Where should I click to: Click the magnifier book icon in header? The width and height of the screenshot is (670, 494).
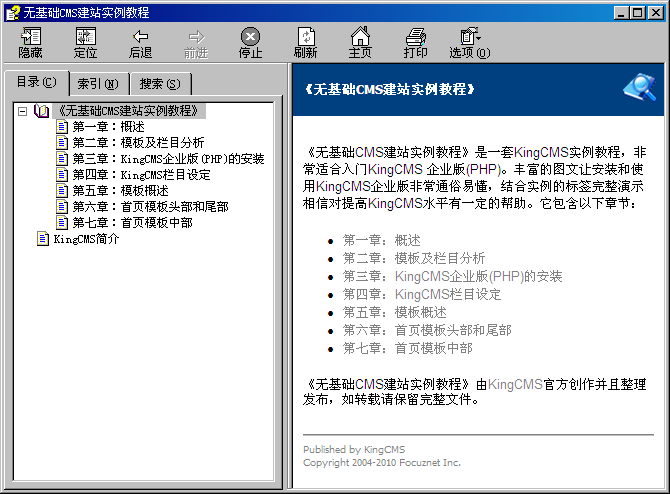pos(640,88)
